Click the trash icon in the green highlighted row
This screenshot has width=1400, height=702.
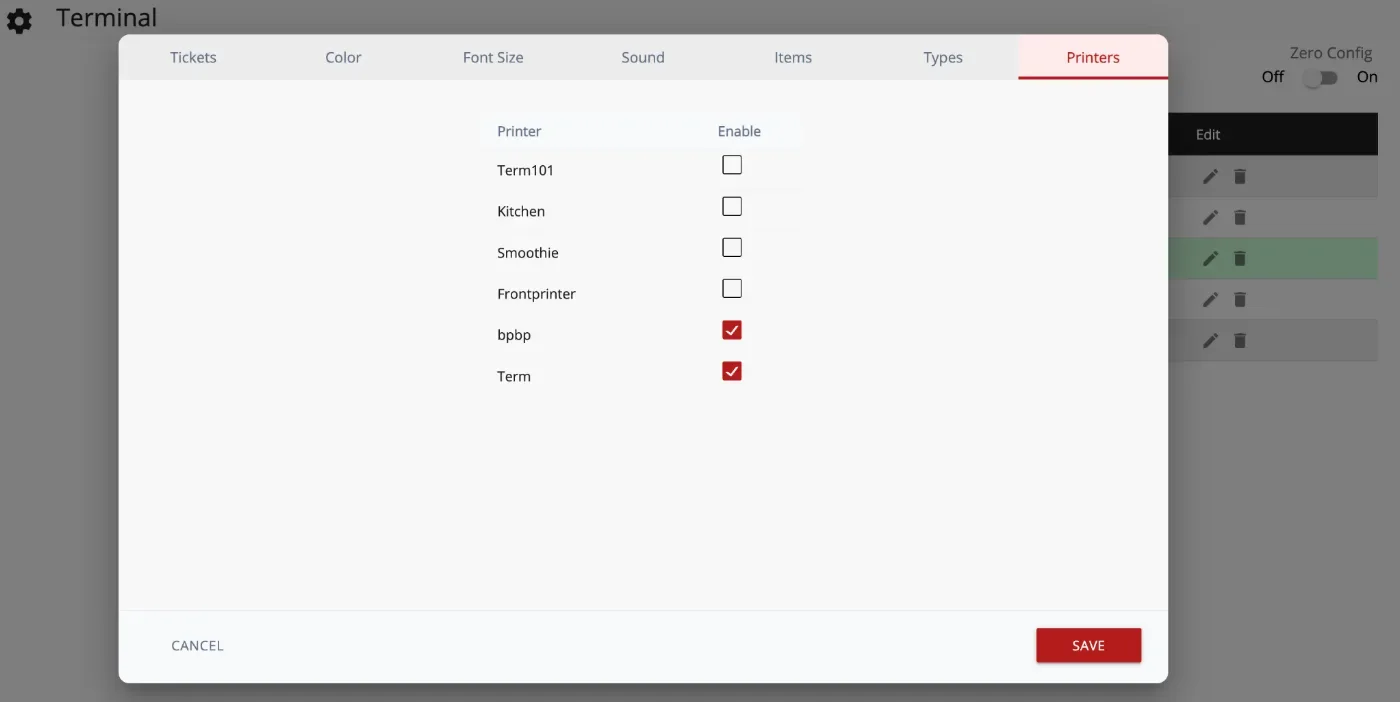point(1240,258)
